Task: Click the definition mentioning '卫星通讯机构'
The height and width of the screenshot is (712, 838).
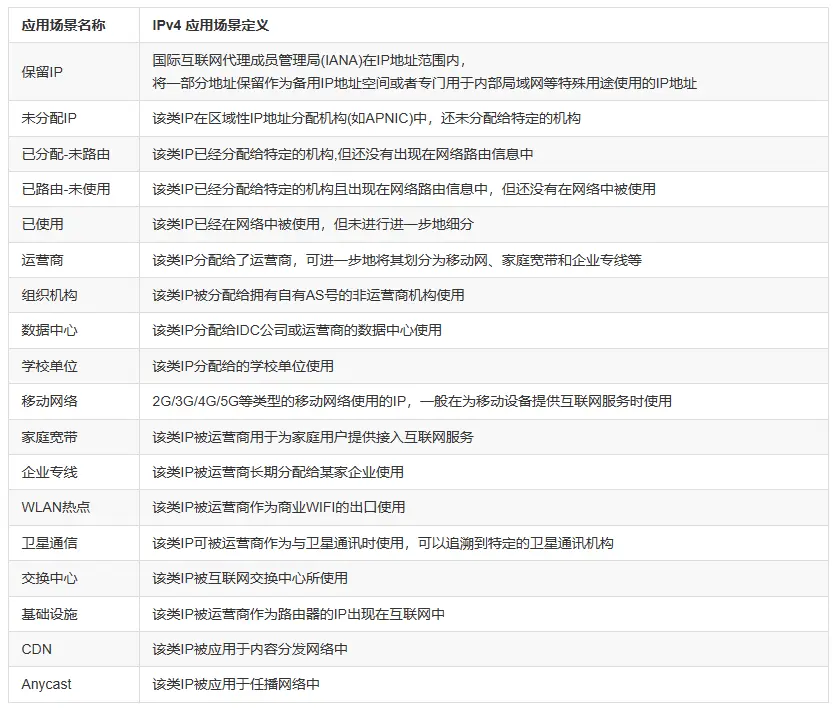Action: pyautogui.click(x=484, y=543)
